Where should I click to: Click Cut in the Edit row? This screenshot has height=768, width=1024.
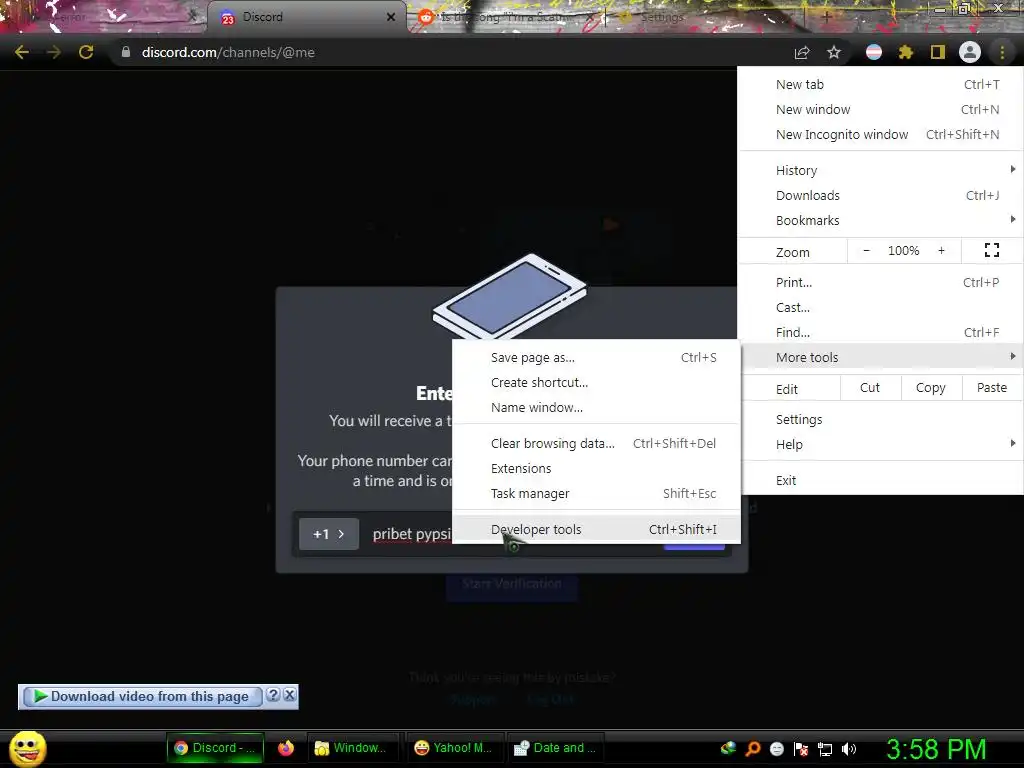(870, 388)
